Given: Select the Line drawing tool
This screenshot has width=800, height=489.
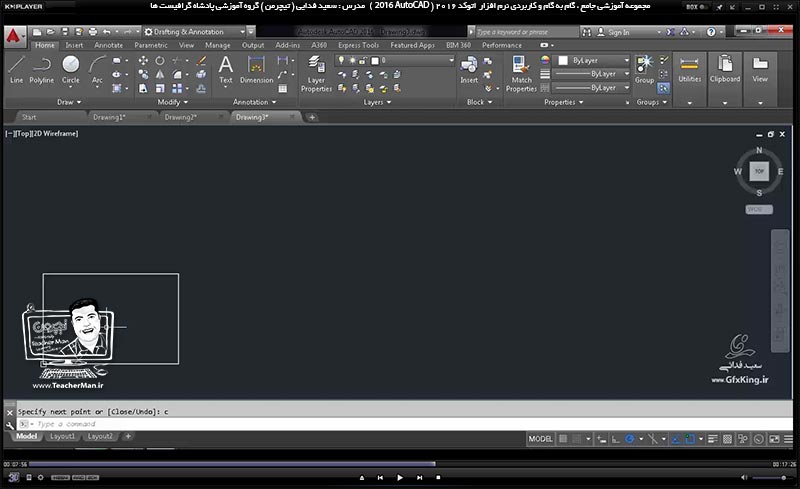Looking at the screenshot, I should click(x=16, y=69).
